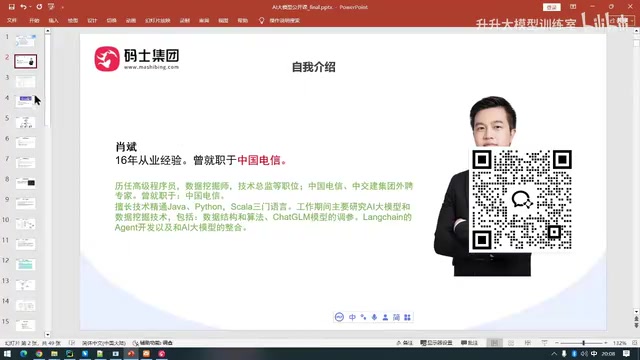Toggle Chinese/English mode 中 on IME toolbar
The height and width of the screenshot is (360, 640).
tap(352, 317)
